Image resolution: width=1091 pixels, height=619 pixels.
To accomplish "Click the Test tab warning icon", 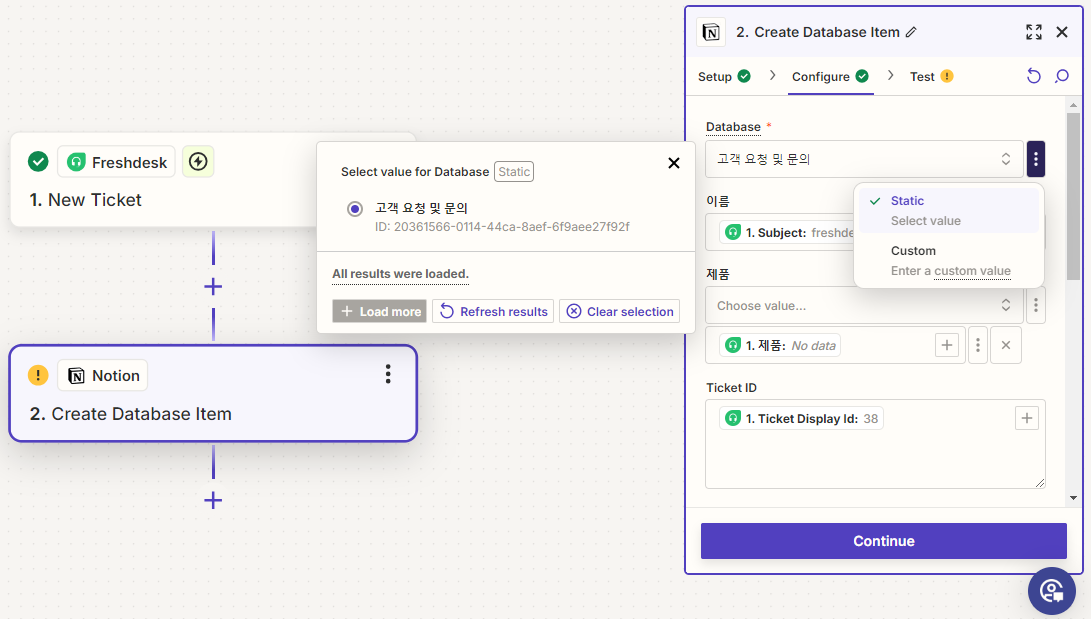I will click(947, 76).
